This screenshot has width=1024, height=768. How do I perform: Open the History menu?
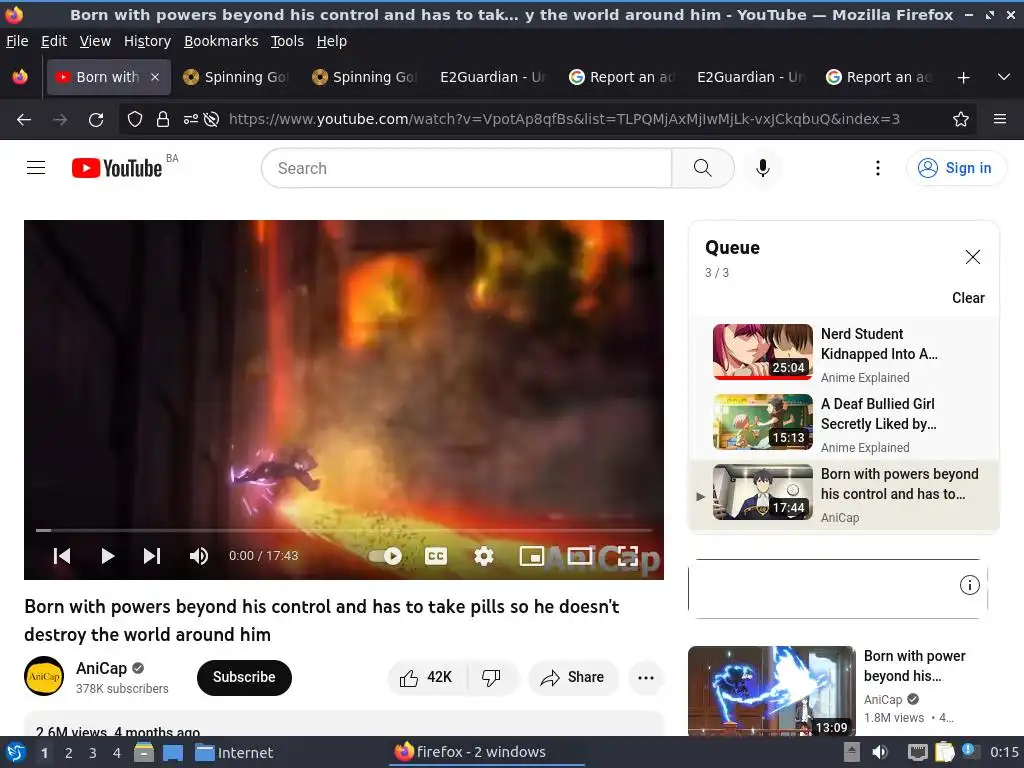tap(148, 41)
